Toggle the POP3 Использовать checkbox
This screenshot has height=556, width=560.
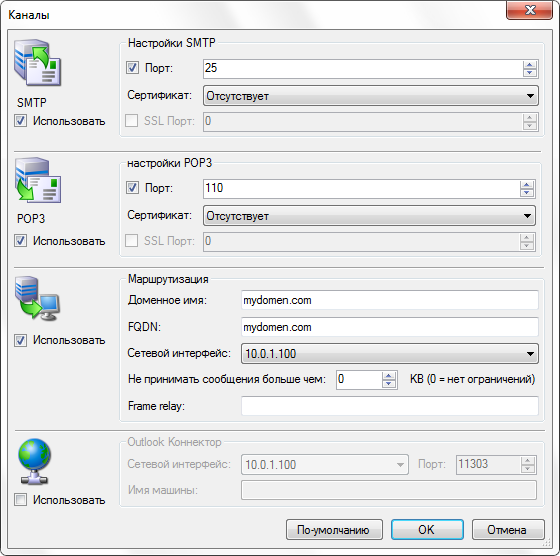point(20,241)
